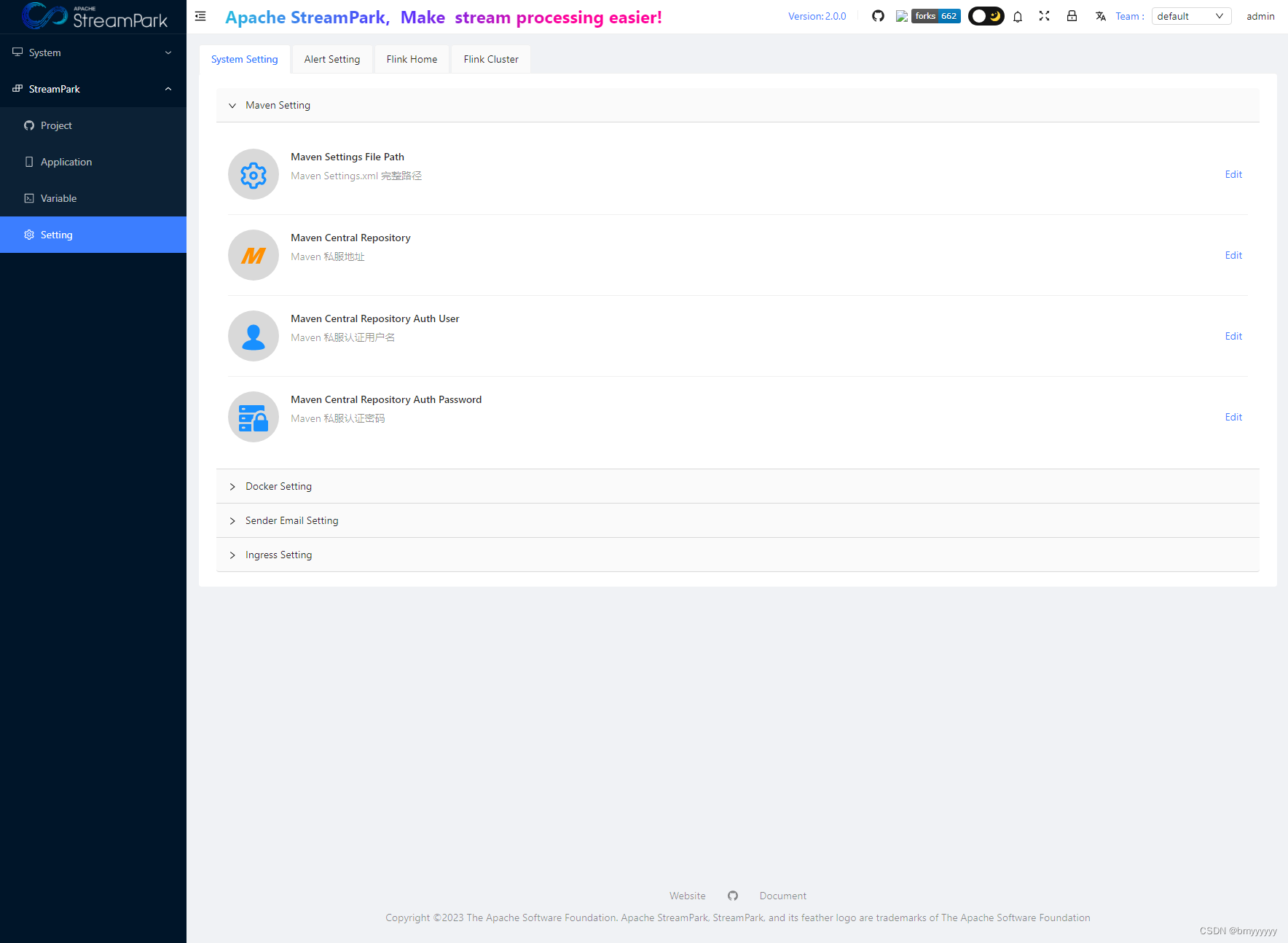Viewport: 1288px width, 943px height.
Task: Switch to the System Setting tab
Action: [245, 59]
